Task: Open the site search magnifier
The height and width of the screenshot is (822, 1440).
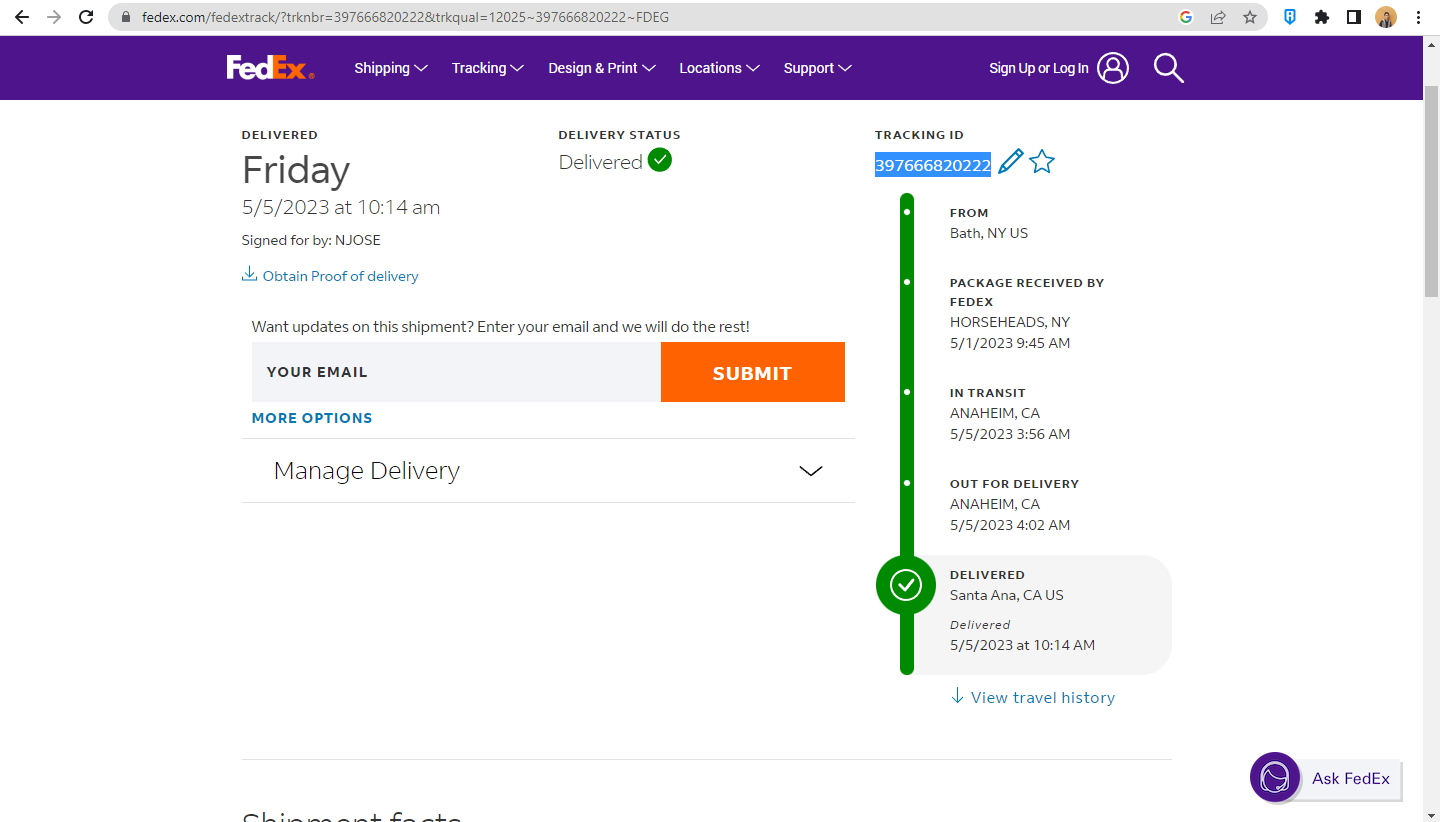Action: tap(1168, 68)
